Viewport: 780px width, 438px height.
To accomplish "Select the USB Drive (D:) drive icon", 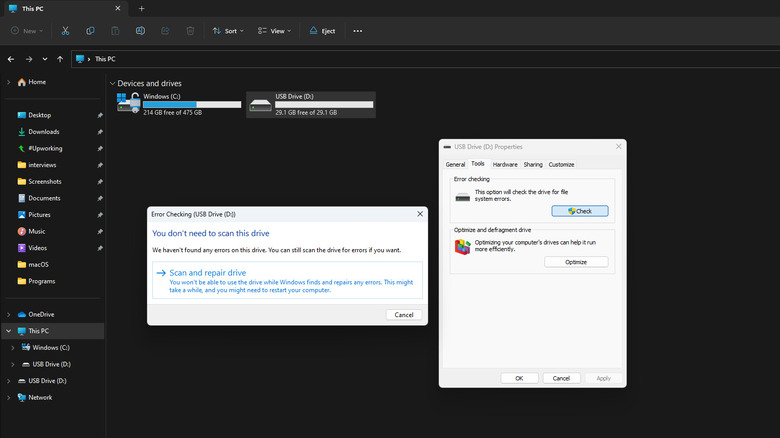I will click(260, 104).
